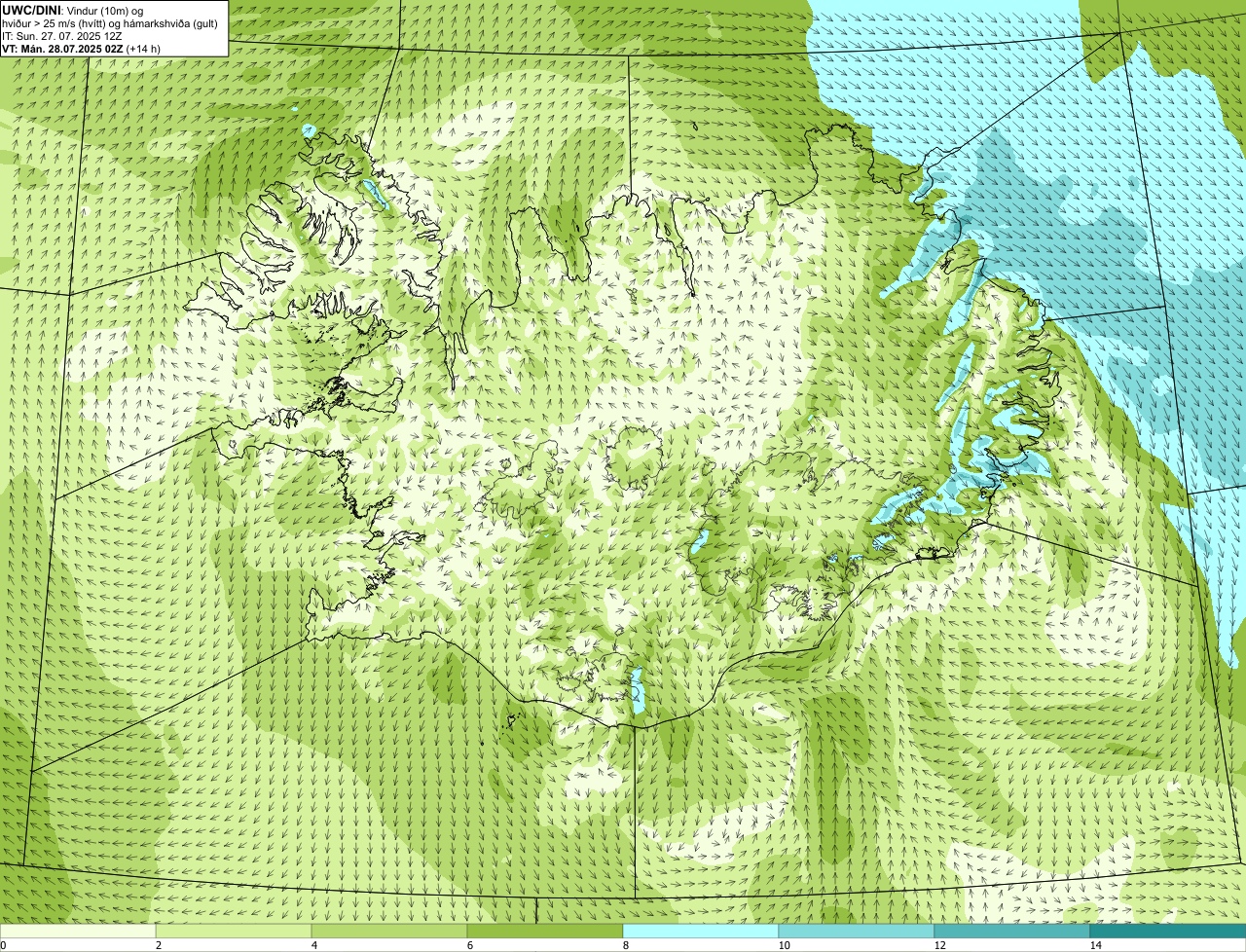Click the 4–6 m/s green legend swatch
Viewport: 1246px width, 952px height.
pyautogui.click(x=389, y=931)
